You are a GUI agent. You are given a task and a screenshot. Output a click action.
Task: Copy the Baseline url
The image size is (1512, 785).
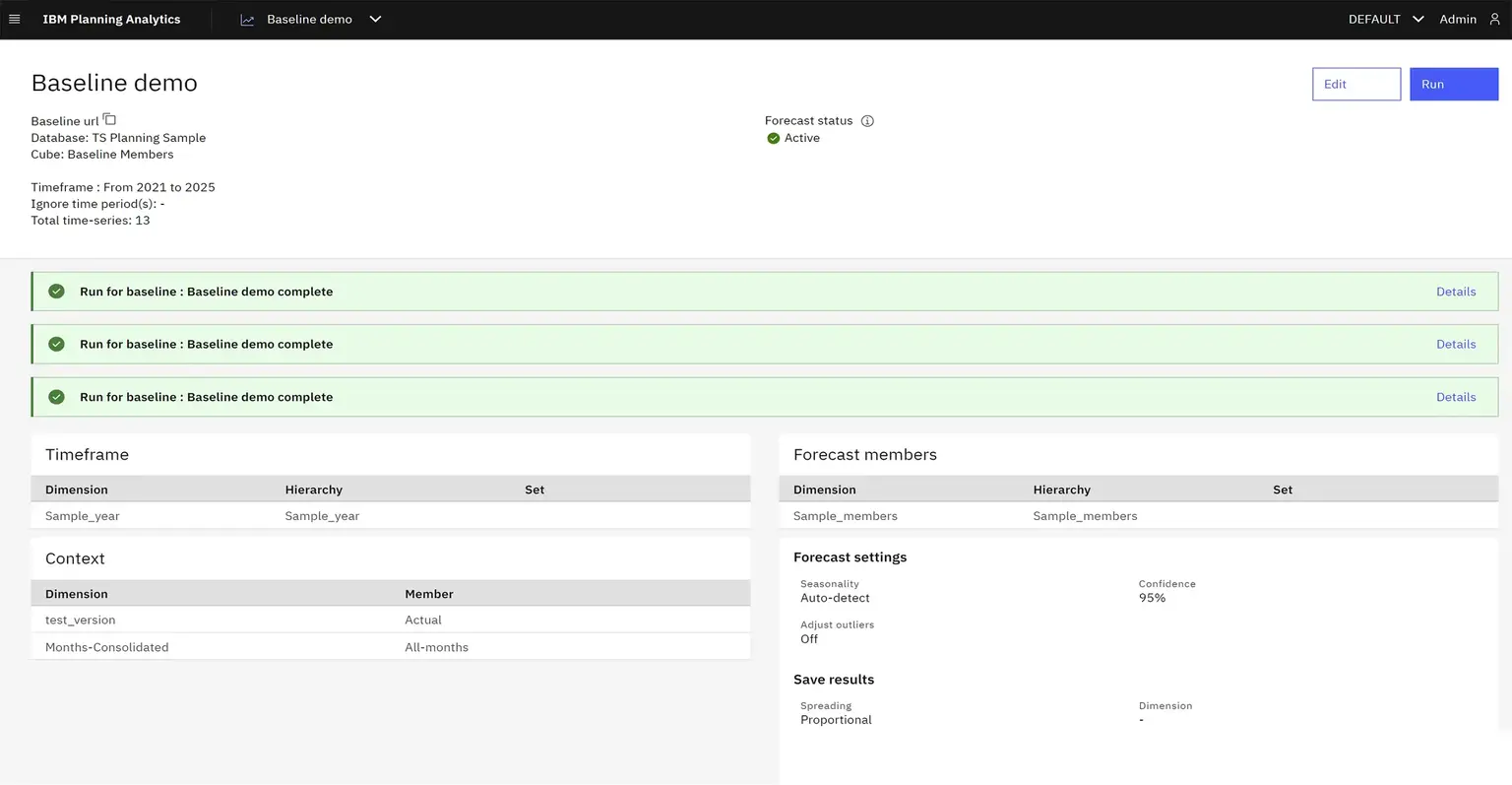point(109,119)
